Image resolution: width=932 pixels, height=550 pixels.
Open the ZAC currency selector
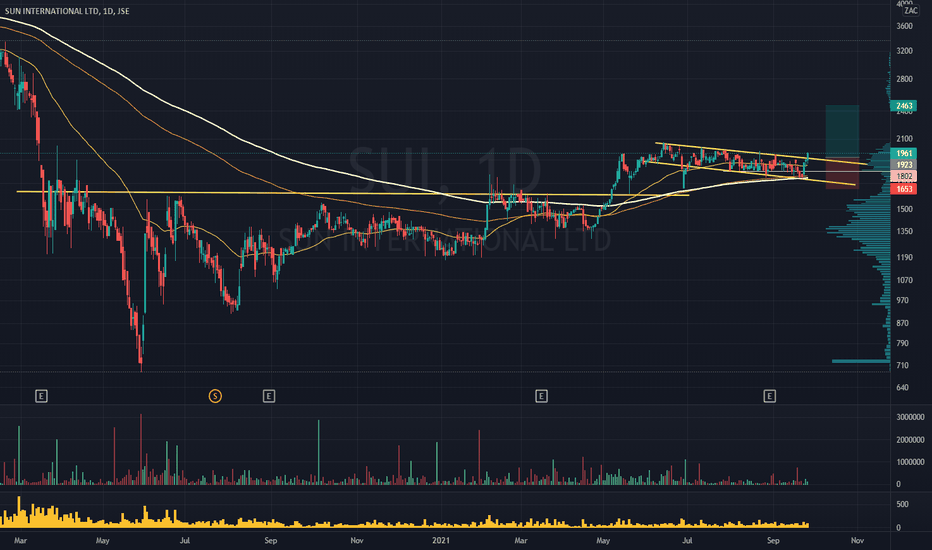(x=910, y=11)
